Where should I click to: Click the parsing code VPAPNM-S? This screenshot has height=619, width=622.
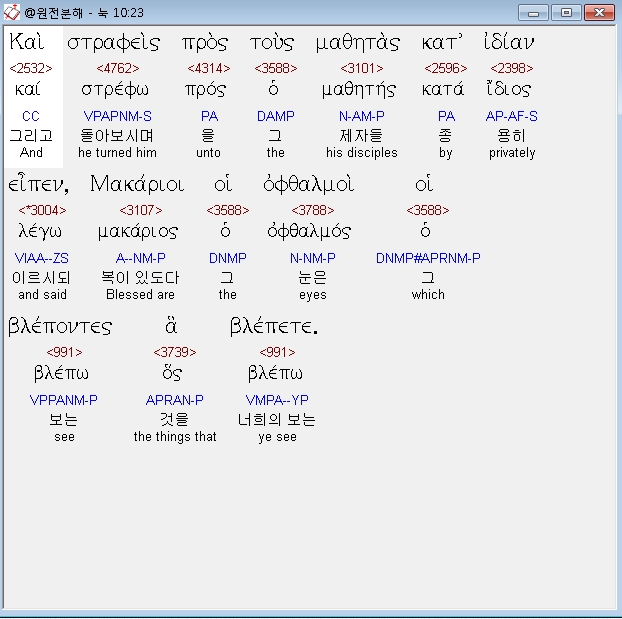point(117,116)
